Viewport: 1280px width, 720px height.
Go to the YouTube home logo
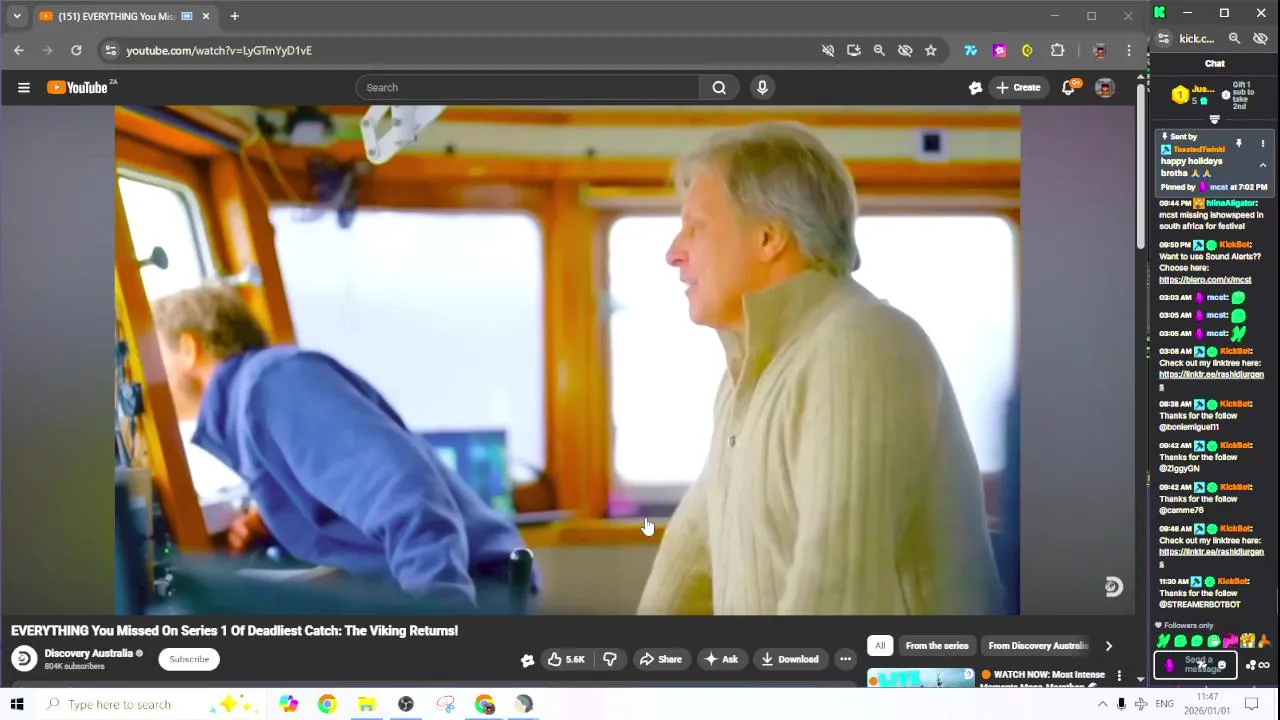pyautogui.click(x=78, y=88)
